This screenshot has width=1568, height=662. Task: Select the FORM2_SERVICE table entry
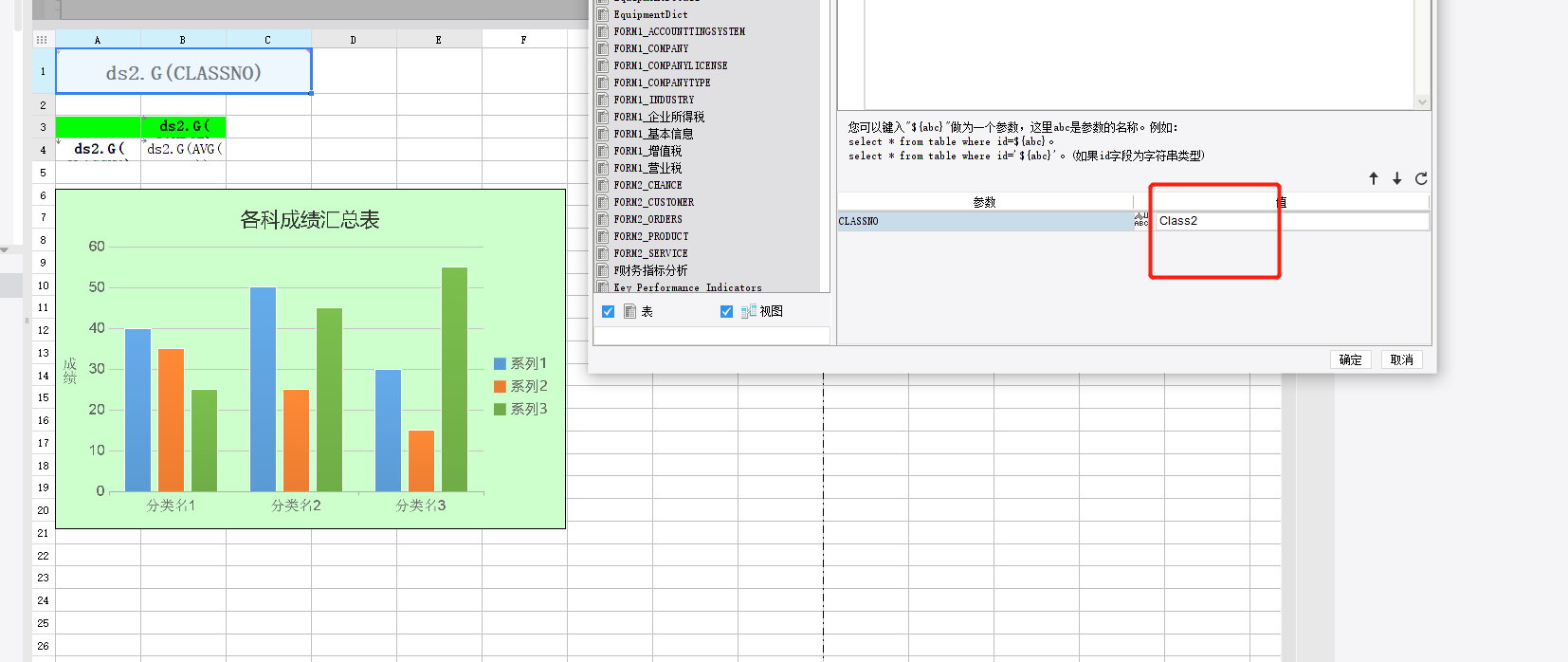coord(650,253)
